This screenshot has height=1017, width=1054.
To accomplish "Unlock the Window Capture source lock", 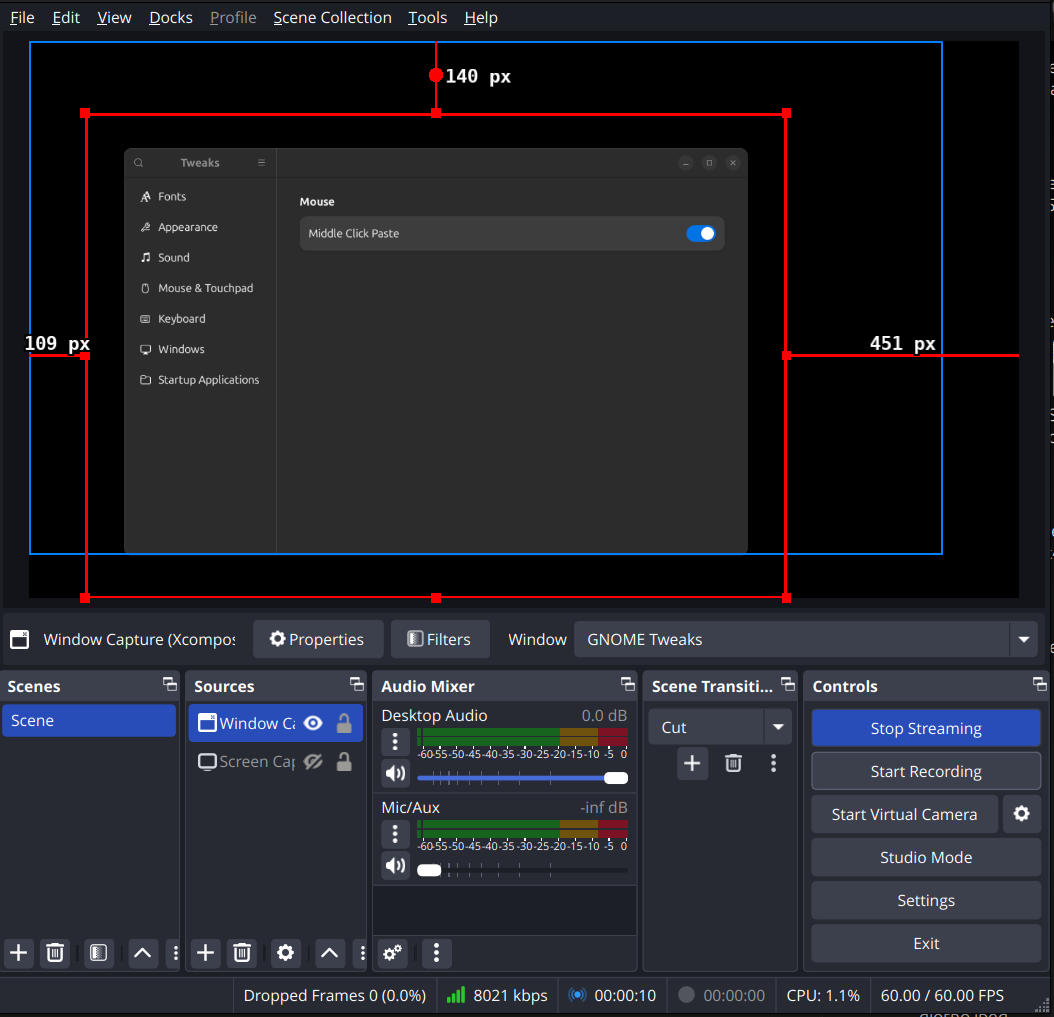I will point(344,723).
